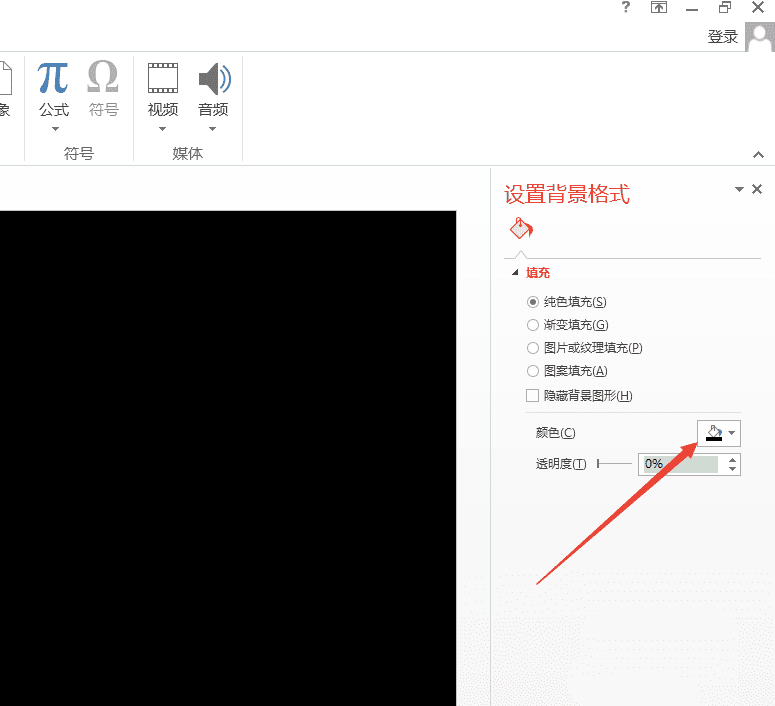
Task: Click the 填充 section heading
Action: [x=538, y=272]
